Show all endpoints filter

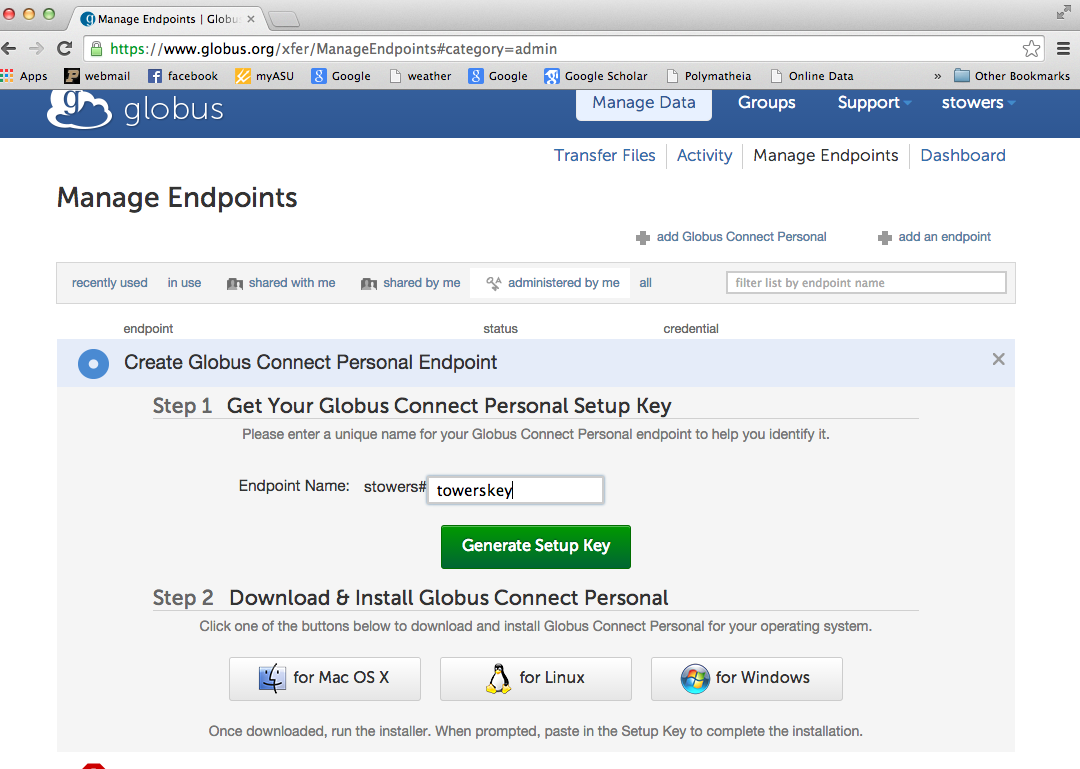click(645, 283)
